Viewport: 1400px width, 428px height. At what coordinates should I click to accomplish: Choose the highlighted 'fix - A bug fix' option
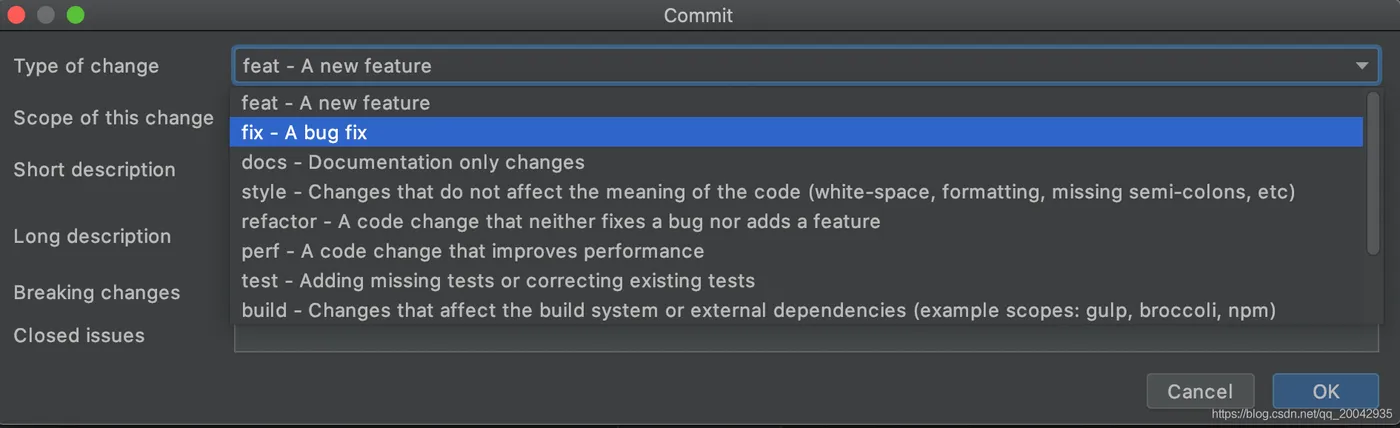tap(304, 132)
